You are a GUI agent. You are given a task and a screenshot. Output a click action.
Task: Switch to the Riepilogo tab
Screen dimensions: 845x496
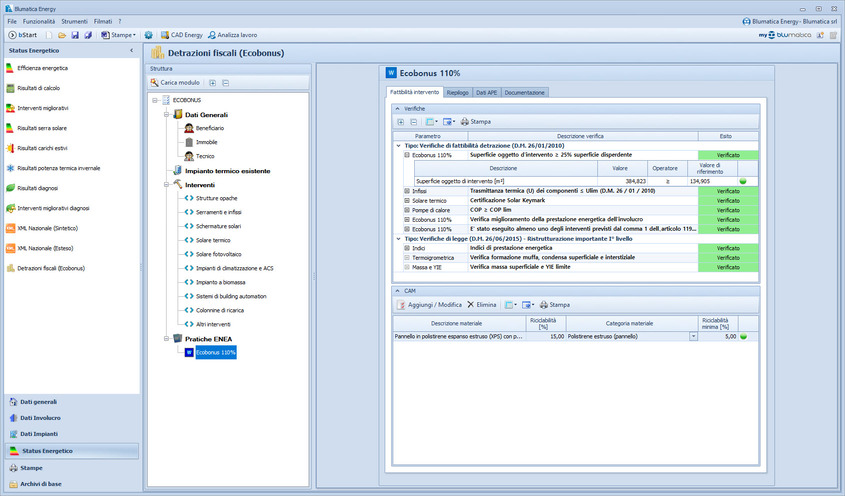coord(458,93)
